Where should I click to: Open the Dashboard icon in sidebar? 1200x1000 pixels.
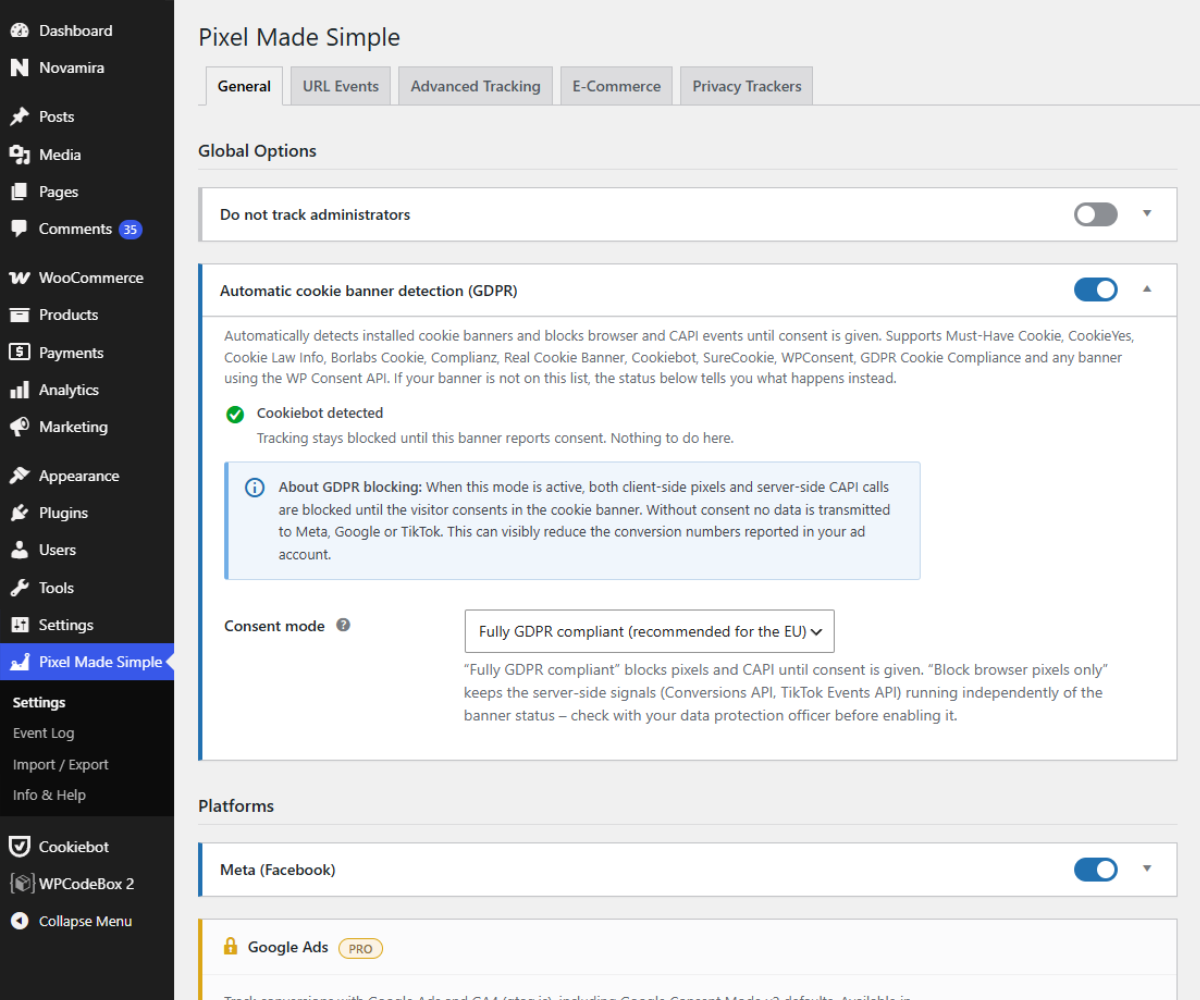[19, 31]
